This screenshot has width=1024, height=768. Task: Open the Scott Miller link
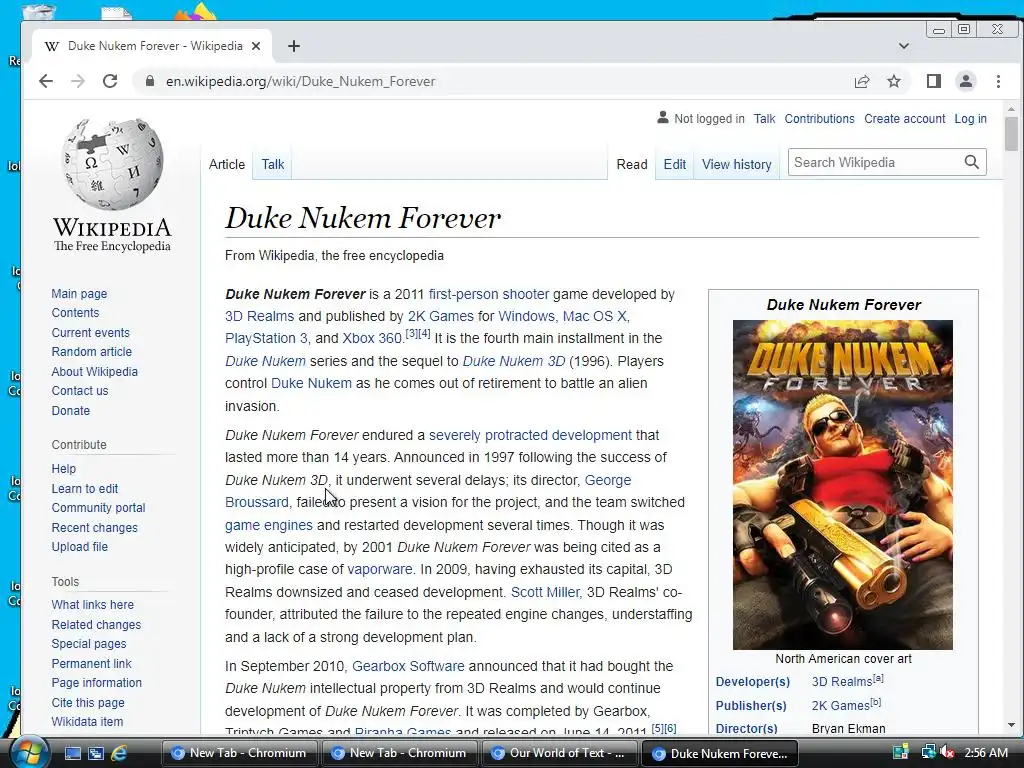[545, 592]
